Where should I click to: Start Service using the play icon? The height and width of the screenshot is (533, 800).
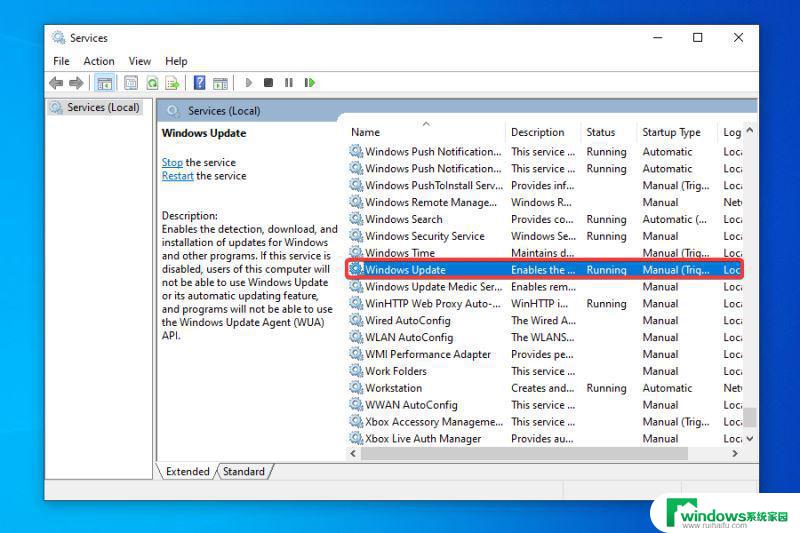[x=248, y=83]
